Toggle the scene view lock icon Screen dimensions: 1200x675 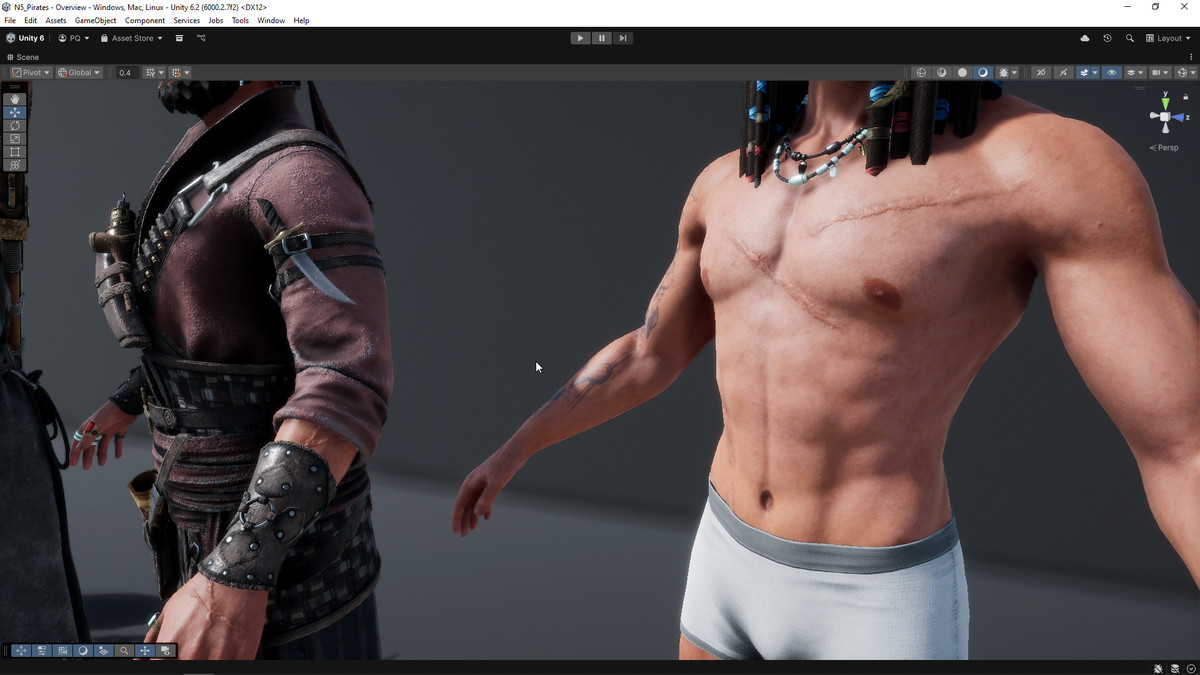tap(1186, 97)
